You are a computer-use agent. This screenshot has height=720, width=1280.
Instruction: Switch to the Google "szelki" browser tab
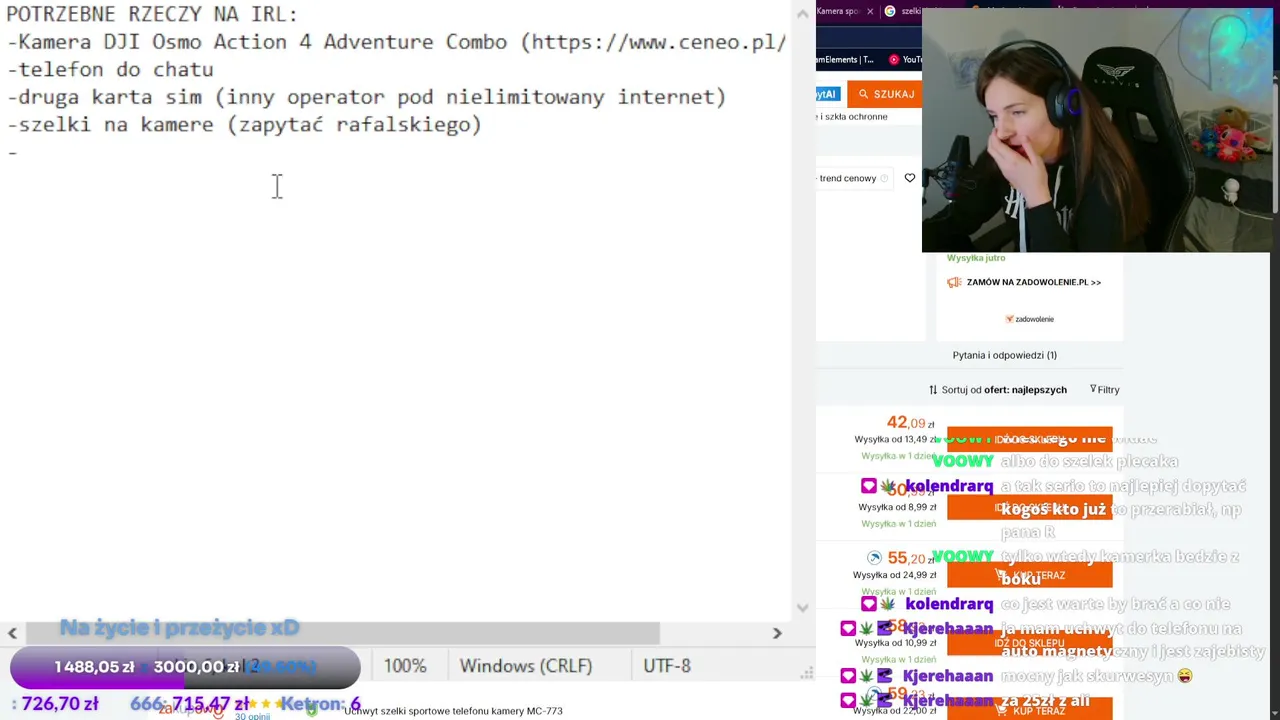point(903,12)
